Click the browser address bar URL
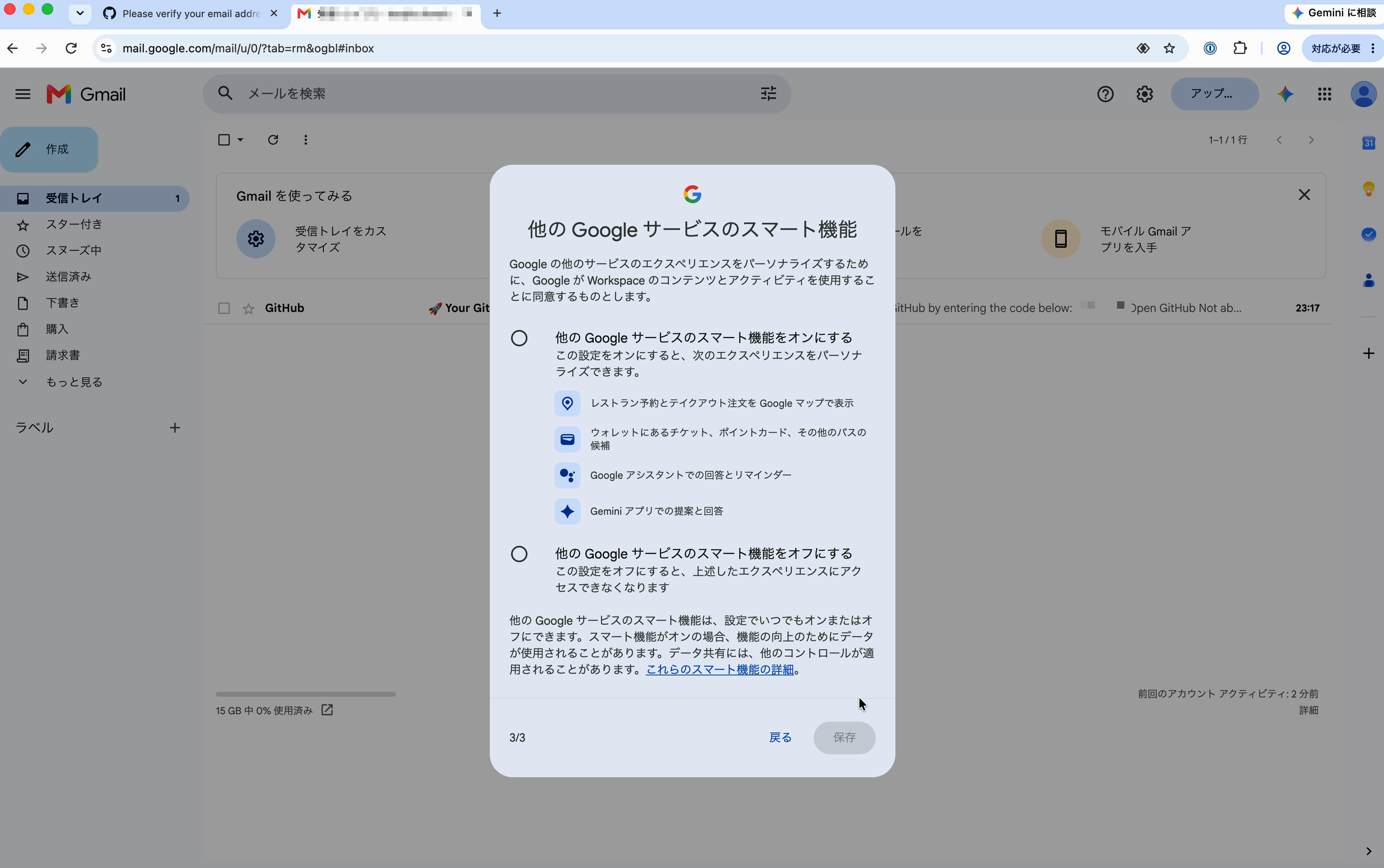This screenshot has width=1384, height=868. pos(248,48)
